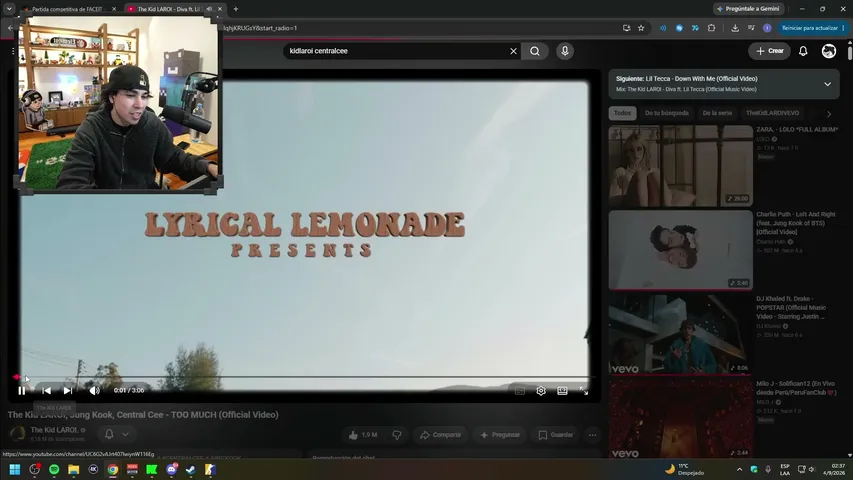This screenshot has height=480, width=853.
Task: Open Steam from the taskbar
Action: tap(190, 469)
